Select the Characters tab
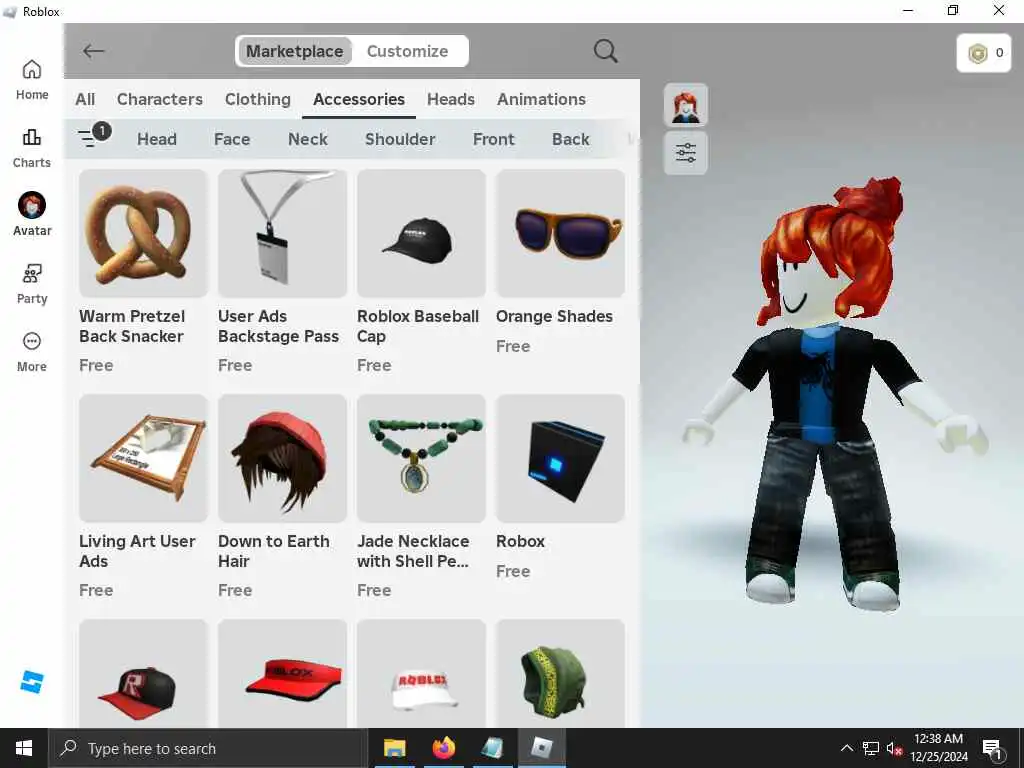Screen dimensions: 1024x768 [160, 99]
